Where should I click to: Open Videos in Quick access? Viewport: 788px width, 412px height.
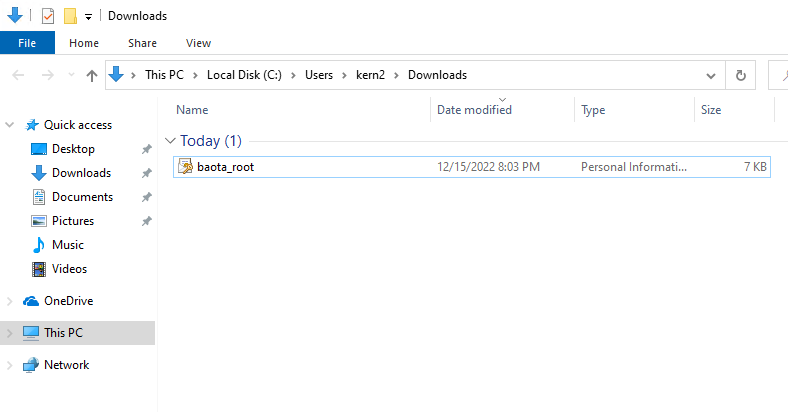[x=69, y=269]
